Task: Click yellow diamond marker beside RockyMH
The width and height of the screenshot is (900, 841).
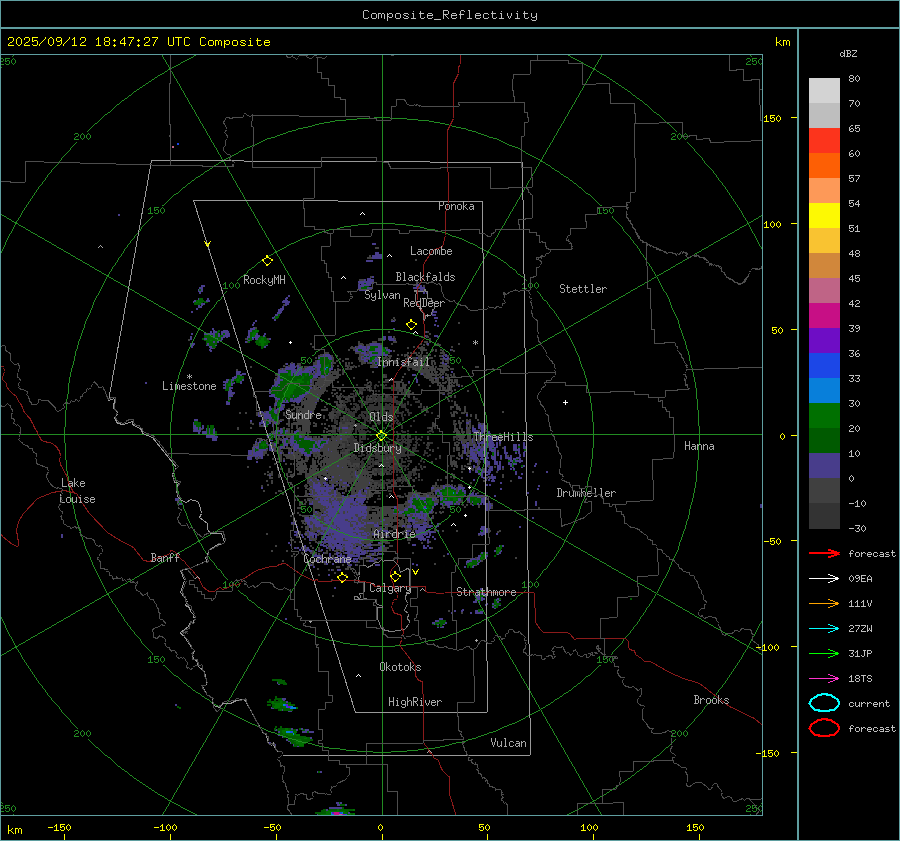Action: [x=267, y=261]
